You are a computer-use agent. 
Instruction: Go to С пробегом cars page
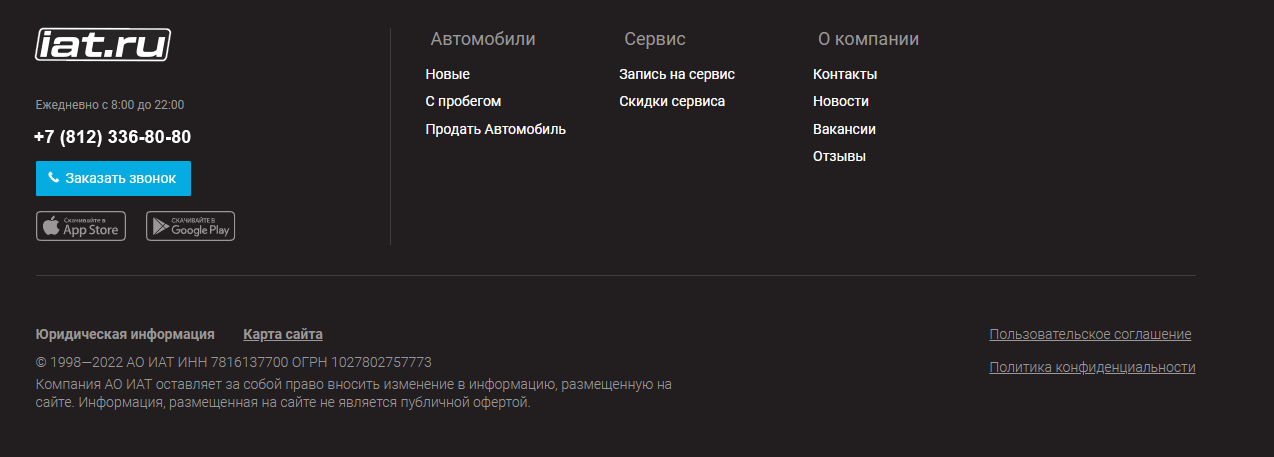[x=463, y=101]
